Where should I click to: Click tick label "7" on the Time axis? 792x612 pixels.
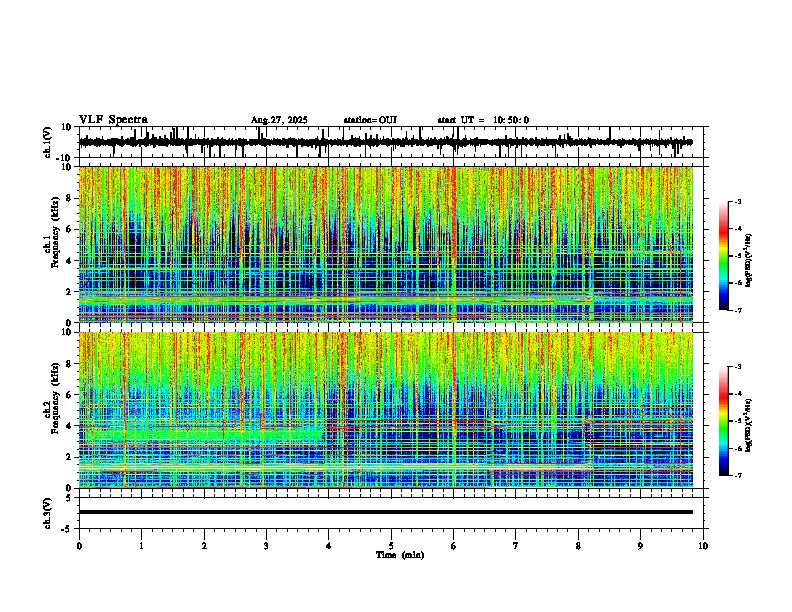pos(516,546)
